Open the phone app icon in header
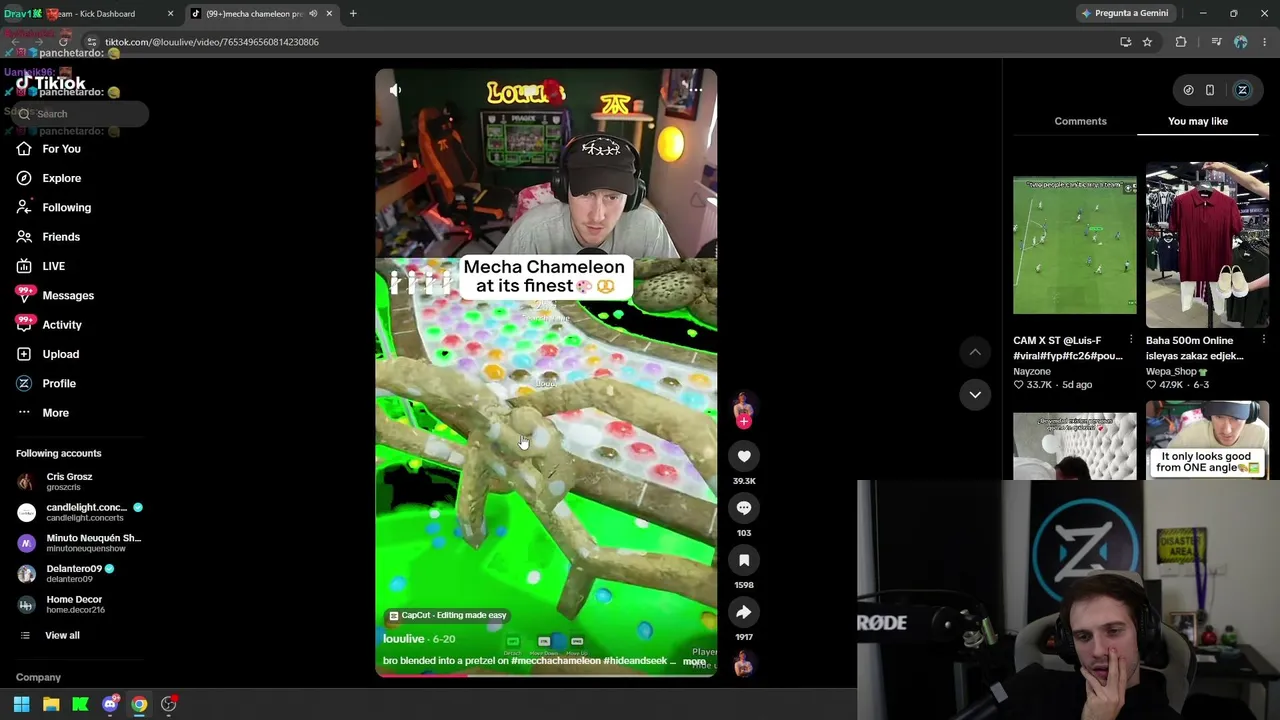 1210,90
